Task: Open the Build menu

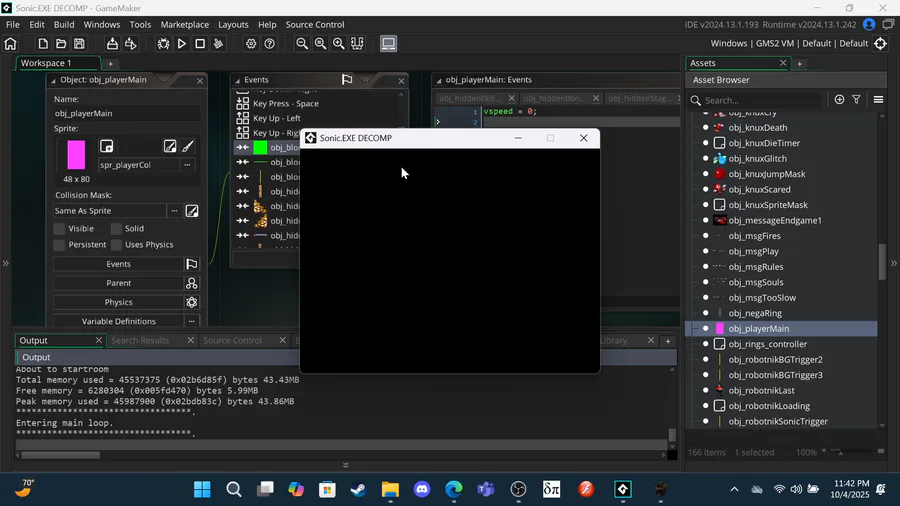Action: pyautogui.click(x=64, y=25)
